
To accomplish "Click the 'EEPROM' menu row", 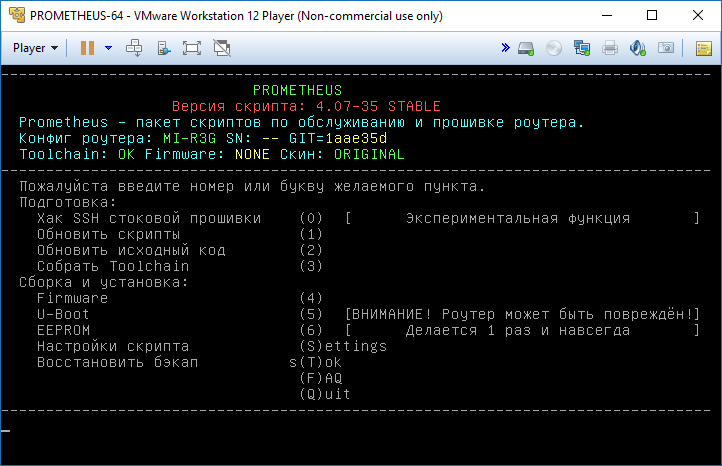I will (180, 330).
